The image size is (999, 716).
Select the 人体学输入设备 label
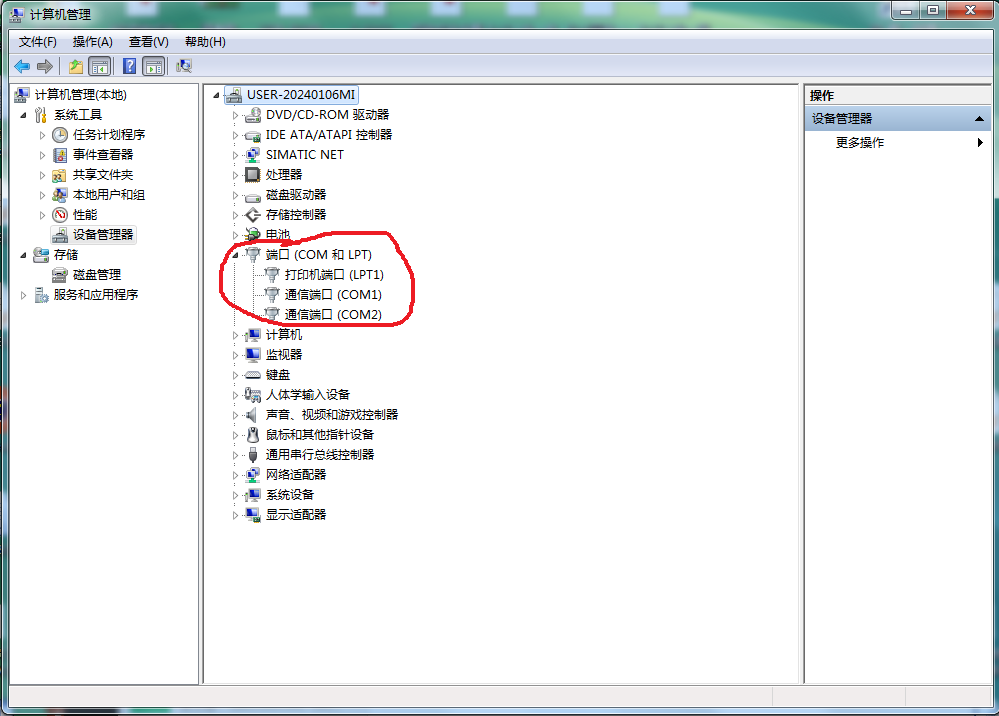308,395
